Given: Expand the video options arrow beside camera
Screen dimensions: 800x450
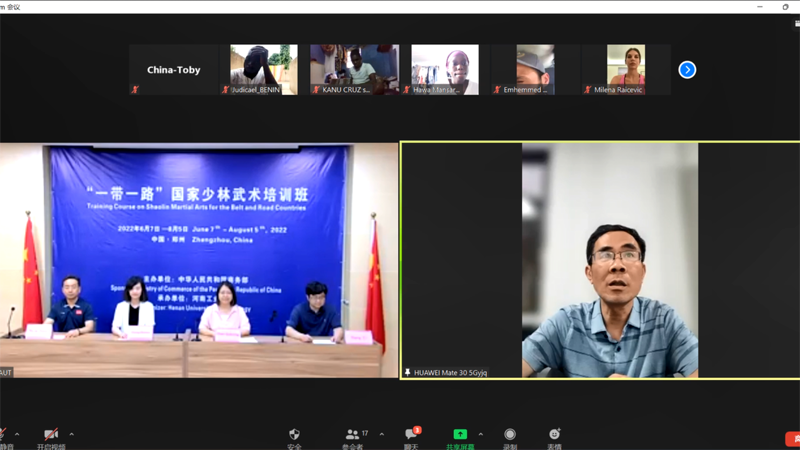Looking at the screenshot, I should tap(71, 435).
